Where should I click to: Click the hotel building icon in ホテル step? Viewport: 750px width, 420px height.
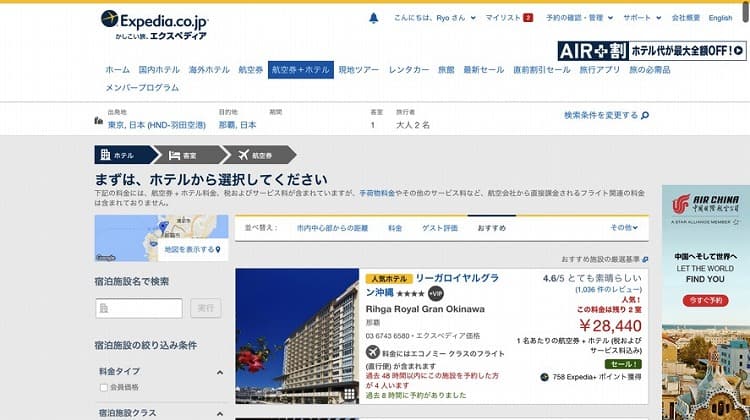tap(105, 155)
